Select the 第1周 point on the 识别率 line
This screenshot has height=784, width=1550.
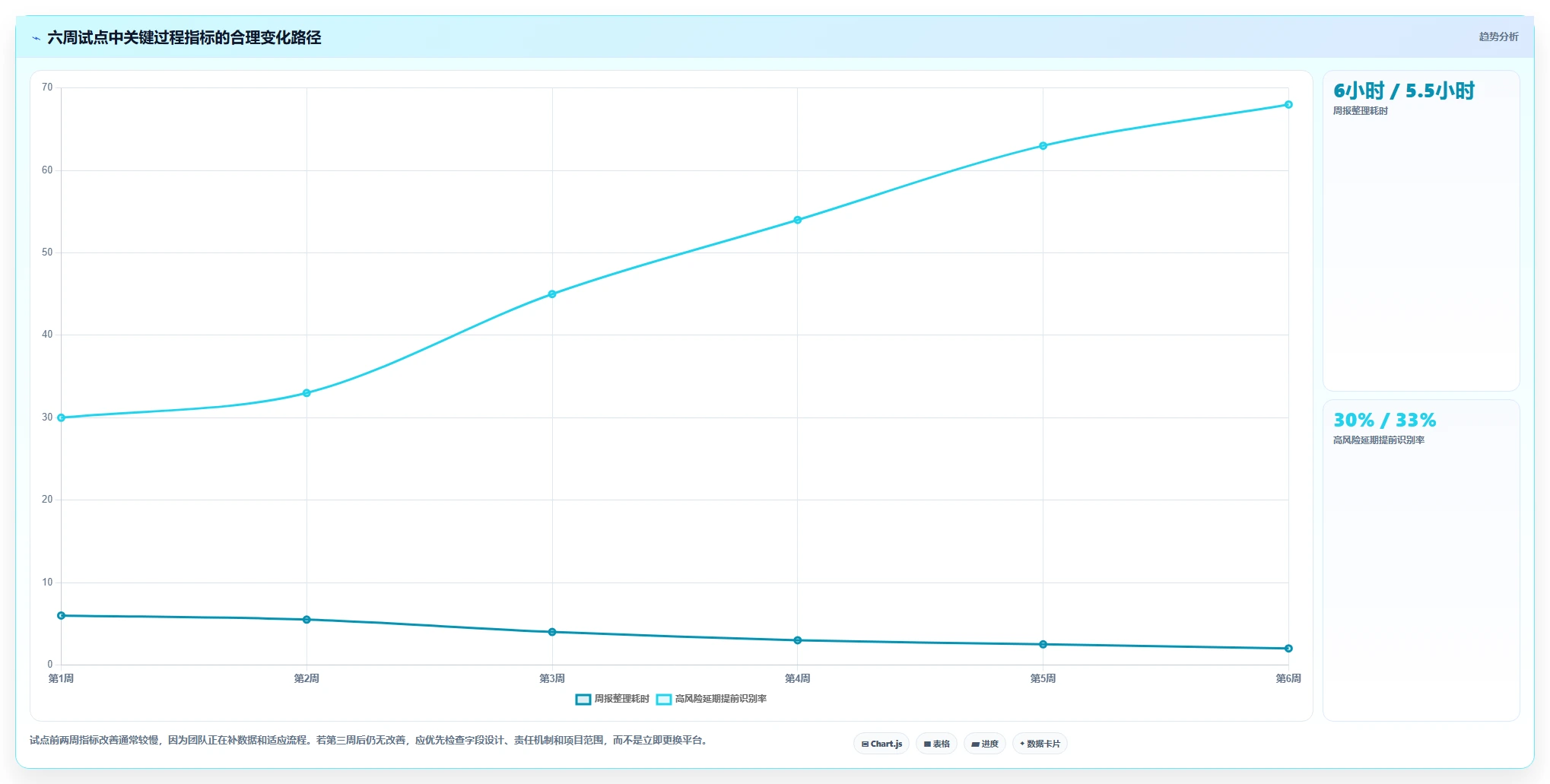click(62, 417)
